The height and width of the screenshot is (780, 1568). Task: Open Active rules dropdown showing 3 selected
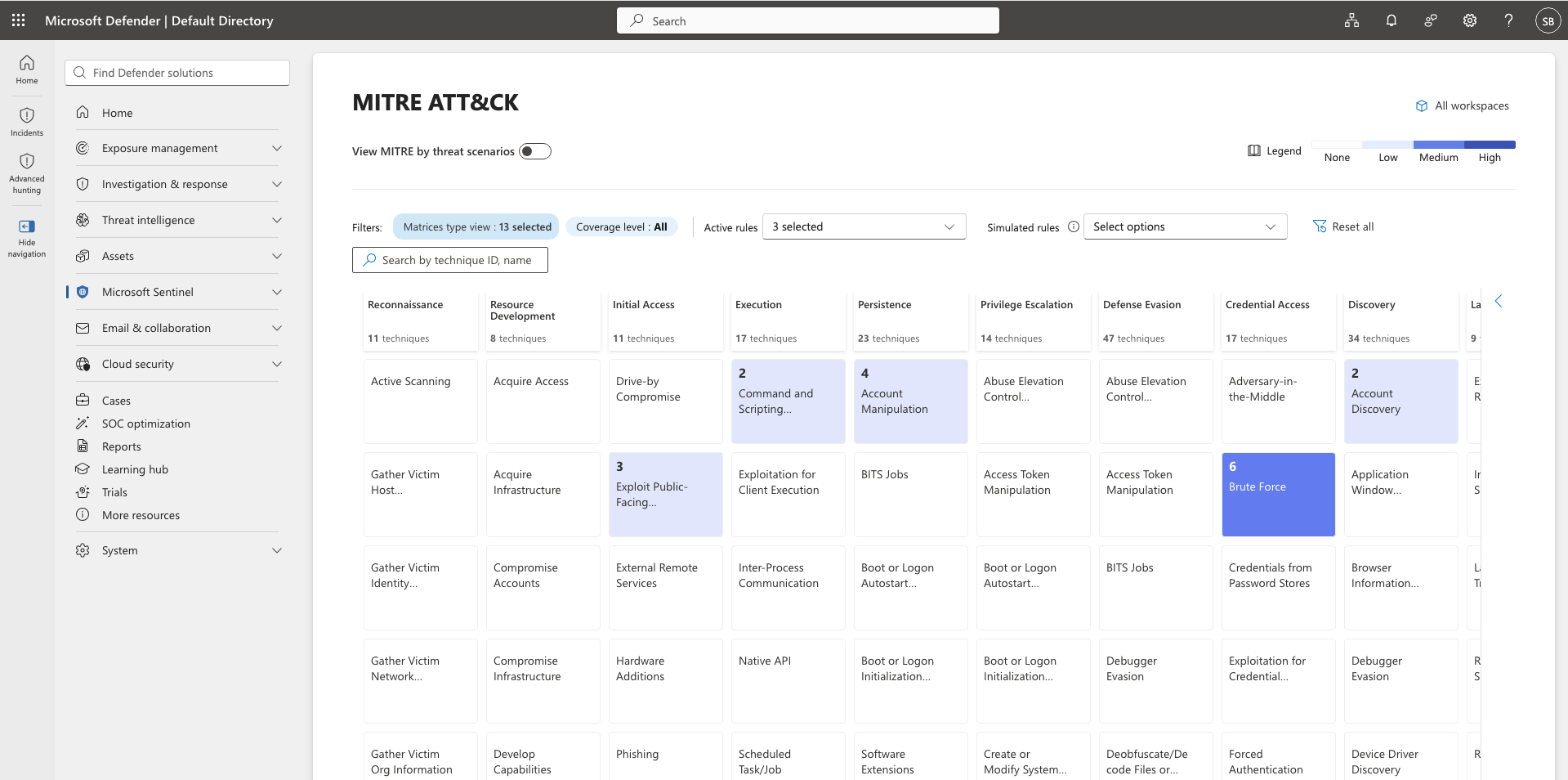click(864, 226)
